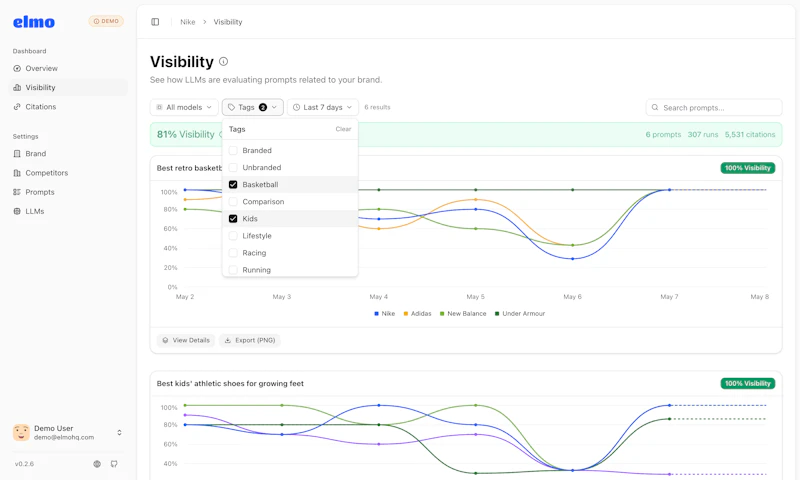The width and height of the screenshot is (800, 480).
Task: Open the Last 7 days dropdown
Action: coord(323,107)
